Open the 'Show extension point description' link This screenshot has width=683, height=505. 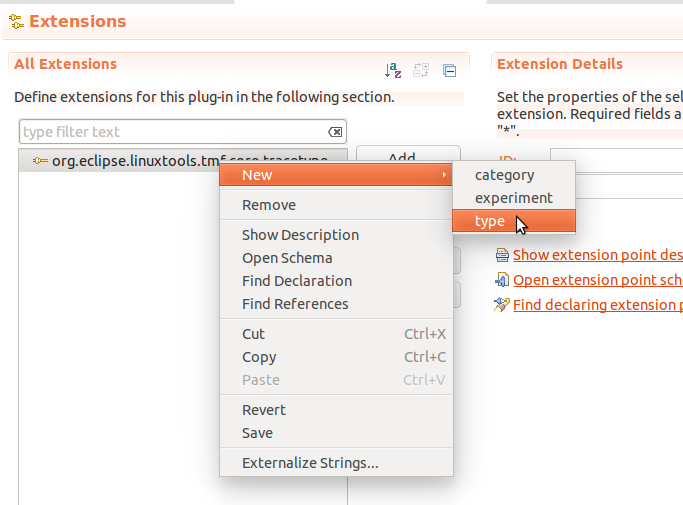click(x=597, y=255)
